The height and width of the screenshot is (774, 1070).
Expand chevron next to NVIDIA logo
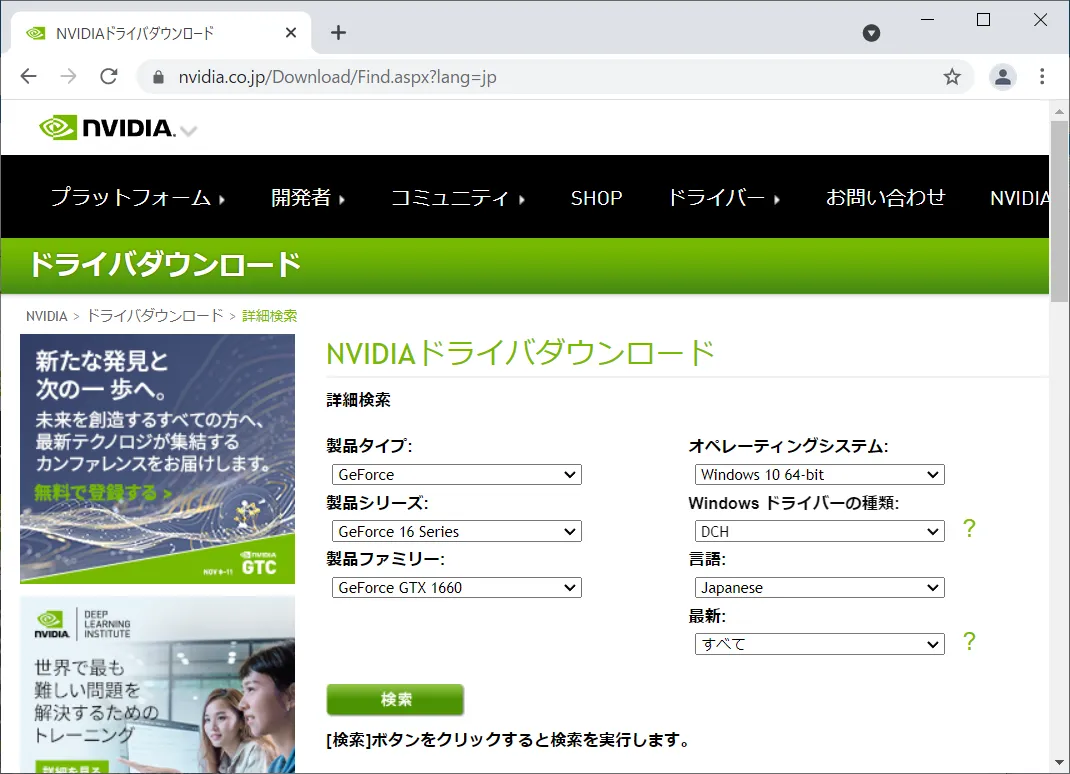tap(189, 130)
